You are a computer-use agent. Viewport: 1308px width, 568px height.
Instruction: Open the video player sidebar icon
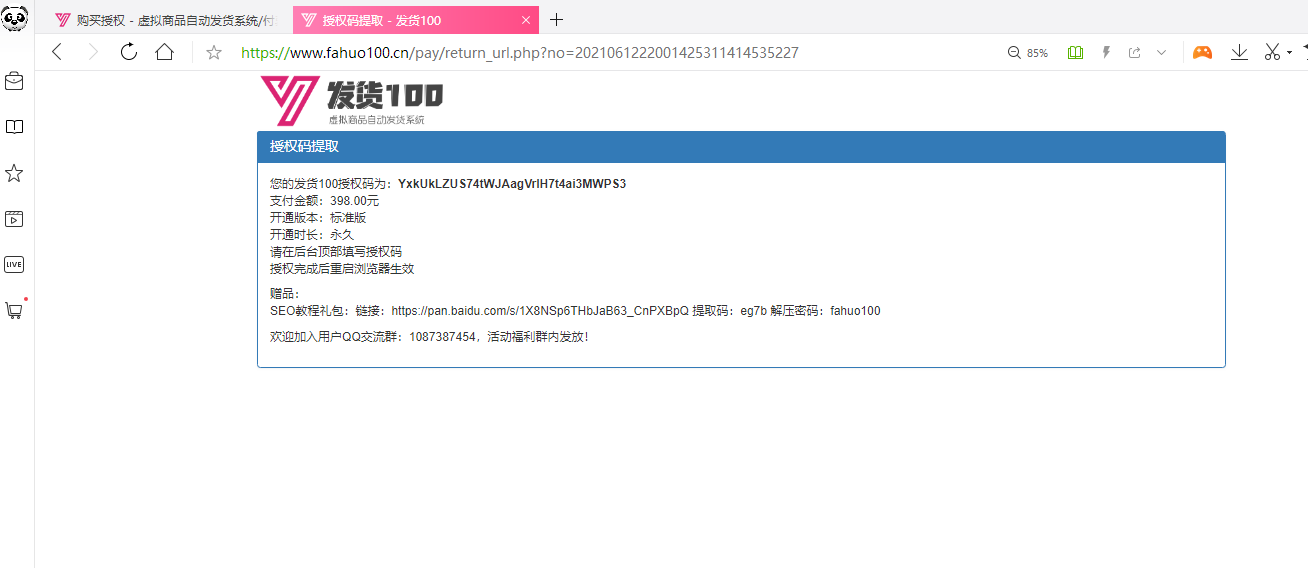14,219
